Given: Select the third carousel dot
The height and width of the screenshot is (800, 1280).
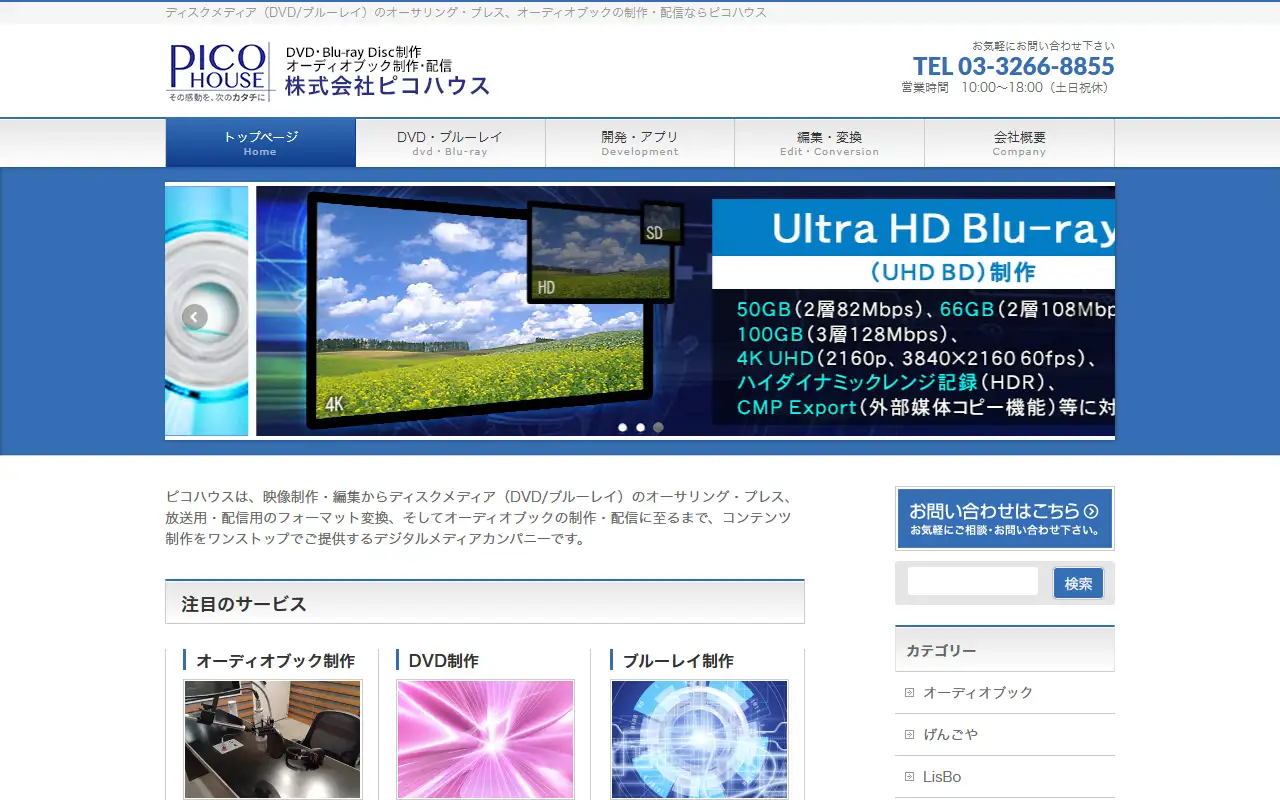Looking at the screenshot, I should 658,427.
